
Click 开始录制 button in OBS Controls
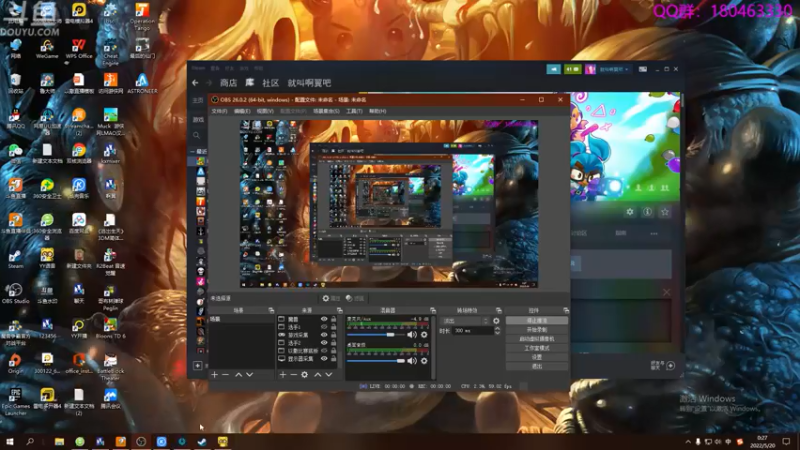point(537,330)
